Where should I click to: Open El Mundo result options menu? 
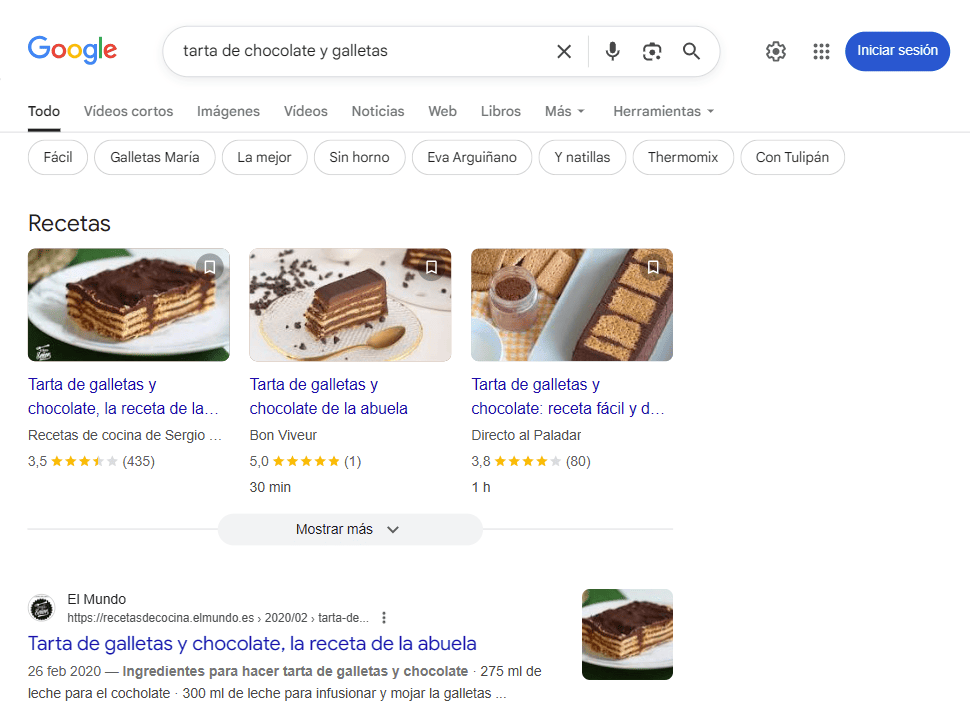coord(384,617)
